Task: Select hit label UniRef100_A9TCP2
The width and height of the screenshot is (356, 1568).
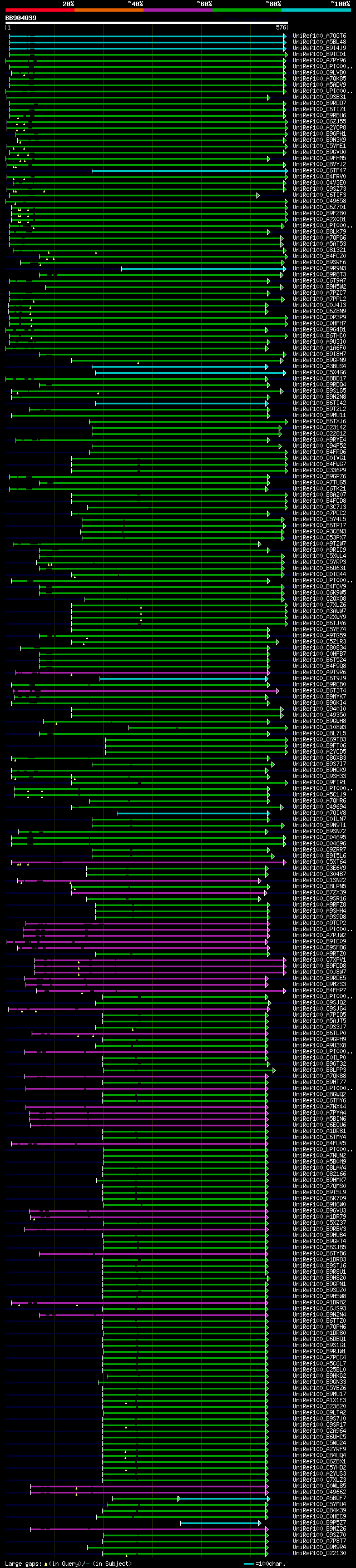Action: pos(319,923)
